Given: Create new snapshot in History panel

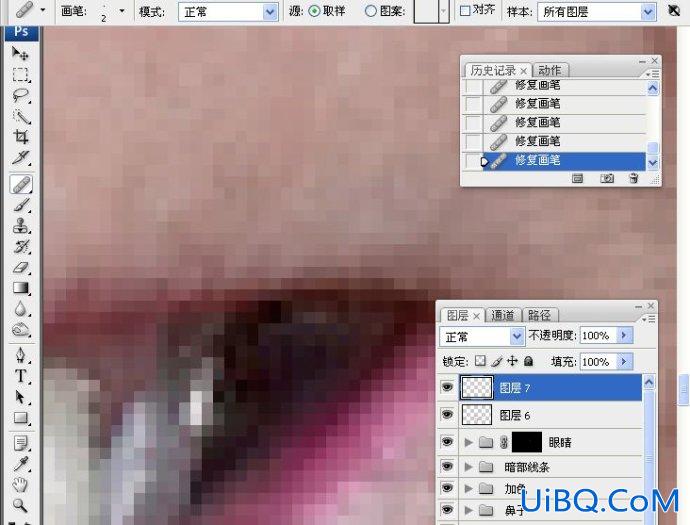Looking at the screenshot, I should coord(607,178).
